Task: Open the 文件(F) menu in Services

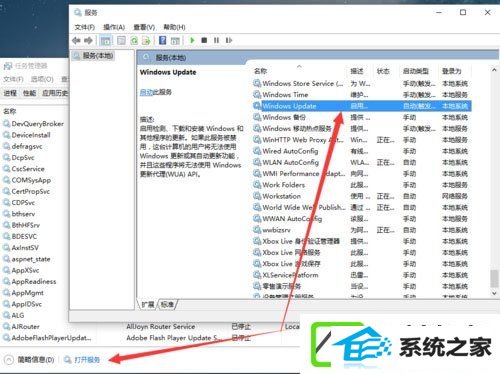Action: coord(84,27)
